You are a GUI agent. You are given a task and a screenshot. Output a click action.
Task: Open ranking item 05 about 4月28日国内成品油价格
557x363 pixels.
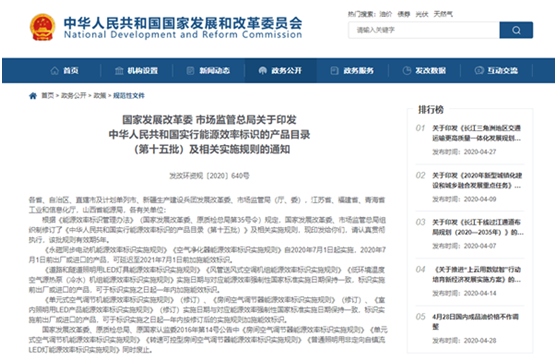click(475, 321)
